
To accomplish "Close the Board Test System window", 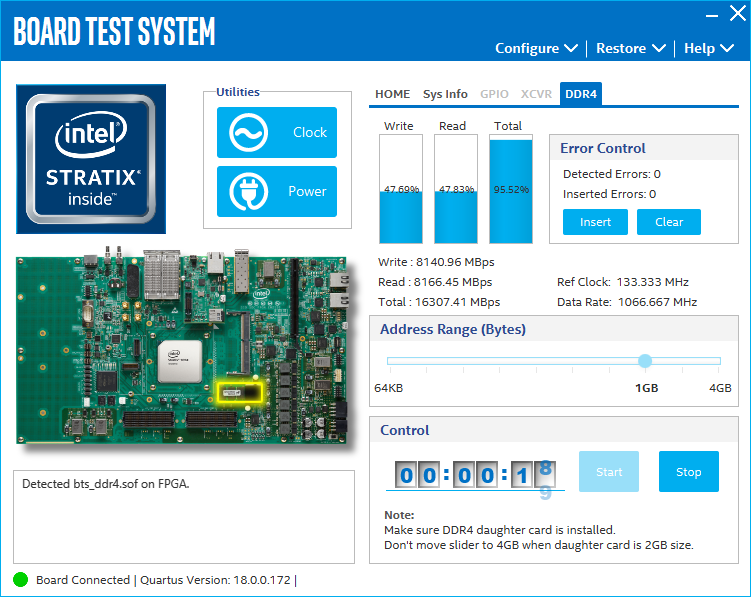I will pos(738,15).
